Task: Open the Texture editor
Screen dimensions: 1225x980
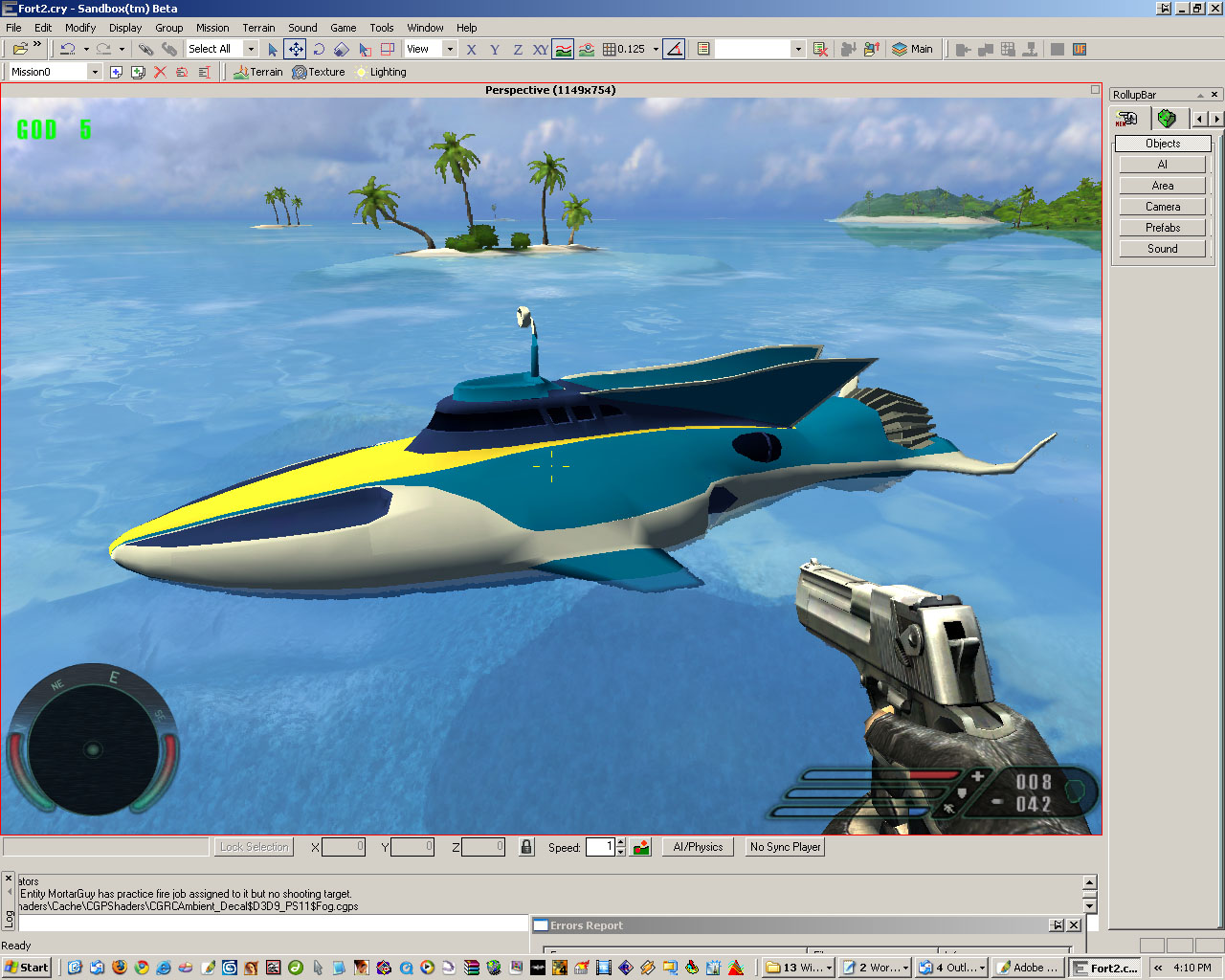Action: click(319, 72)
